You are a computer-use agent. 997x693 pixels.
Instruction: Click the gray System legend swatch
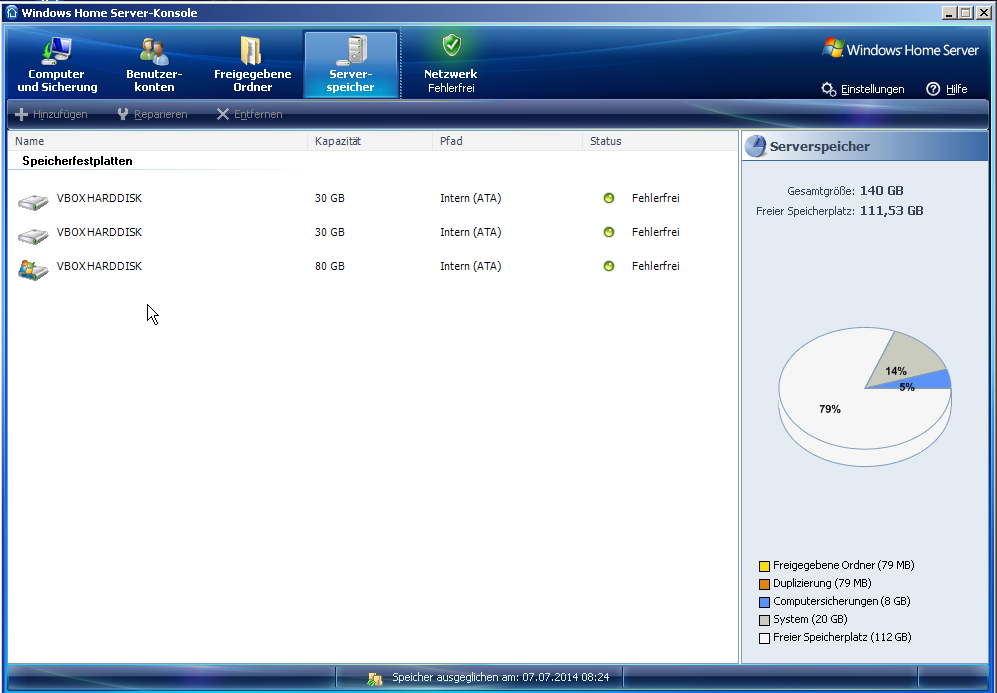(764, 620)
